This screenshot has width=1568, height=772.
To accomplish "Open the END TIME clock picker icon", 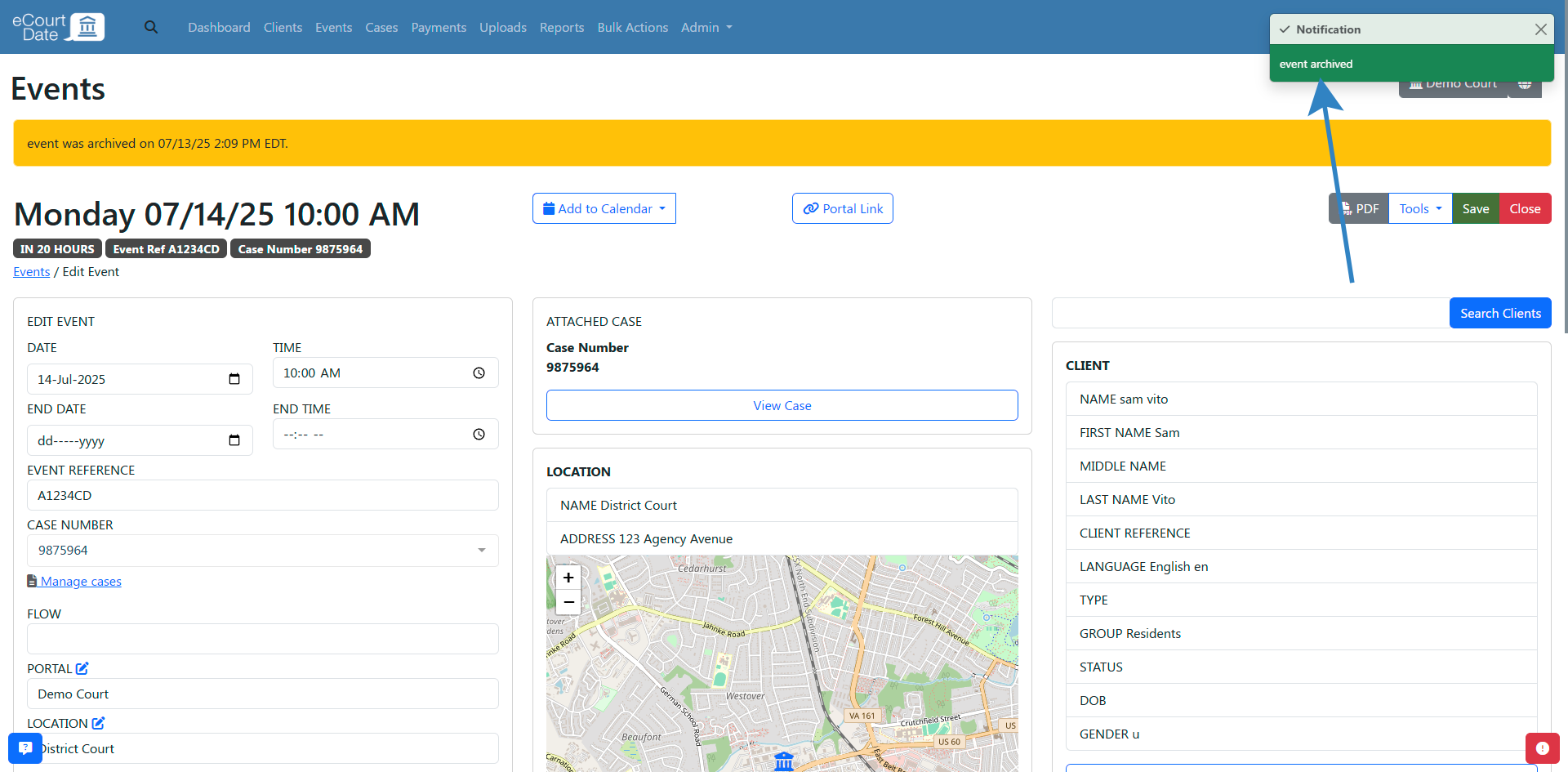I will 479,435.
